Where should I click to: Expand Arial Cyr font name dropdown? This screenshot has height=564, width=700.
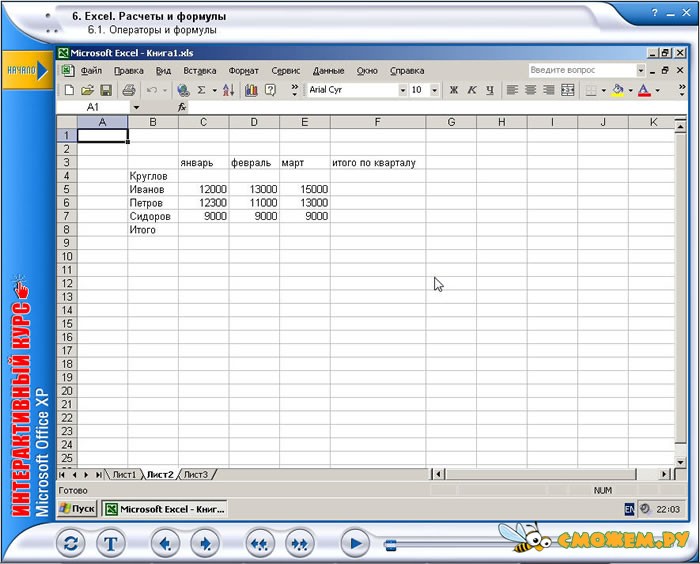403,90
